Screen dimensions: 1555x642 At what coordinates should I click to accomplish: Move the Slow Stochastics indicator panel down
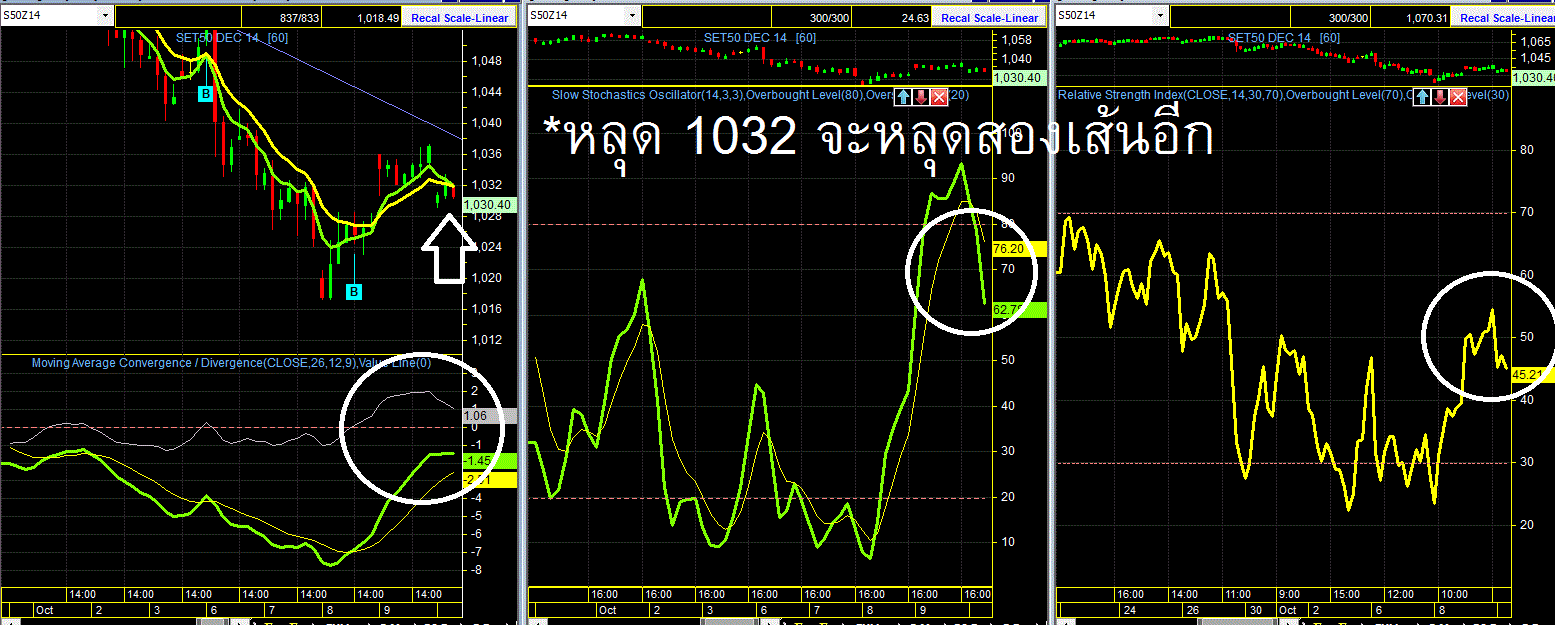pyautogui.click(x=920, y=96)
